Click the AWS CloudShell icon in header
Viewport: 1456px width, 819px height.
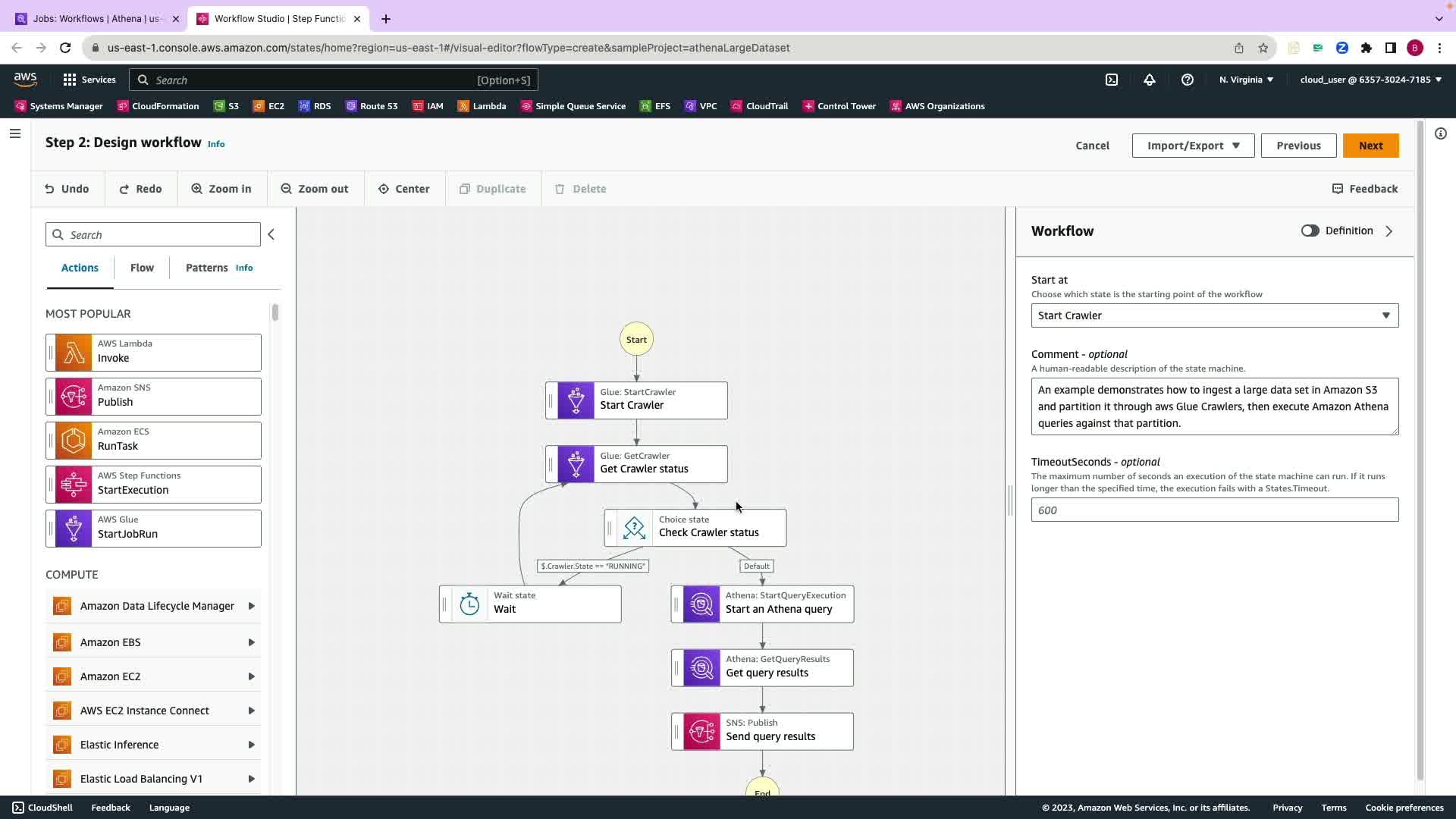[x=1111, y=80]
